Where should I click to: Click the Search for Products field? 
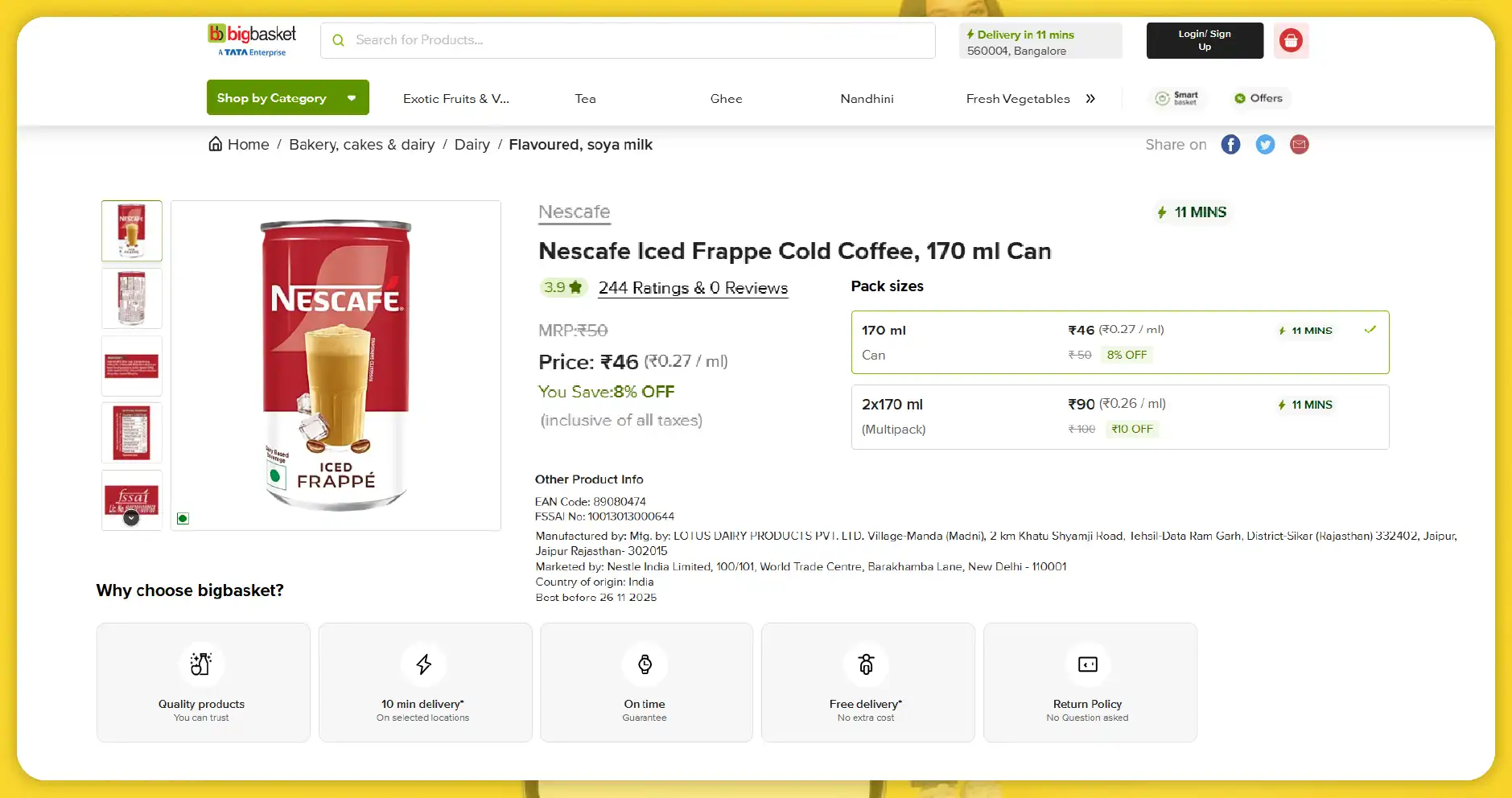[x=628, y=40]
